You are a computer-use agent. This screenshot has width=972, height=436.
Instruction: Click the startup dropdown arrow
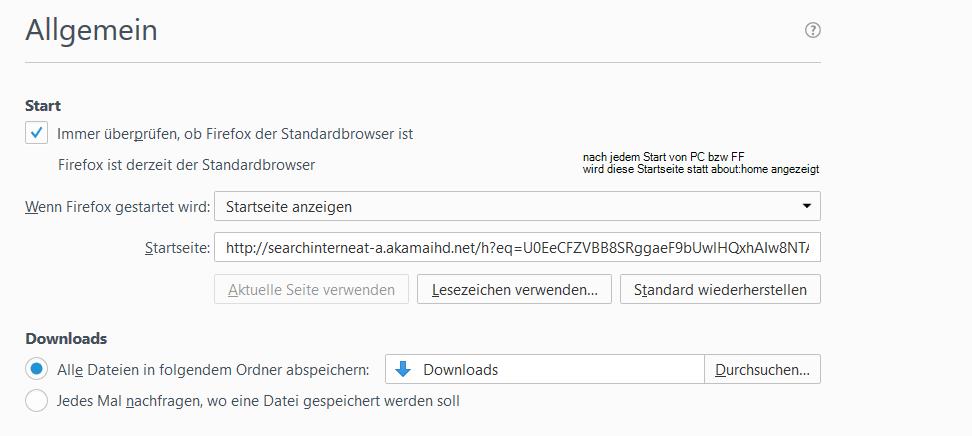coord(806,206)
